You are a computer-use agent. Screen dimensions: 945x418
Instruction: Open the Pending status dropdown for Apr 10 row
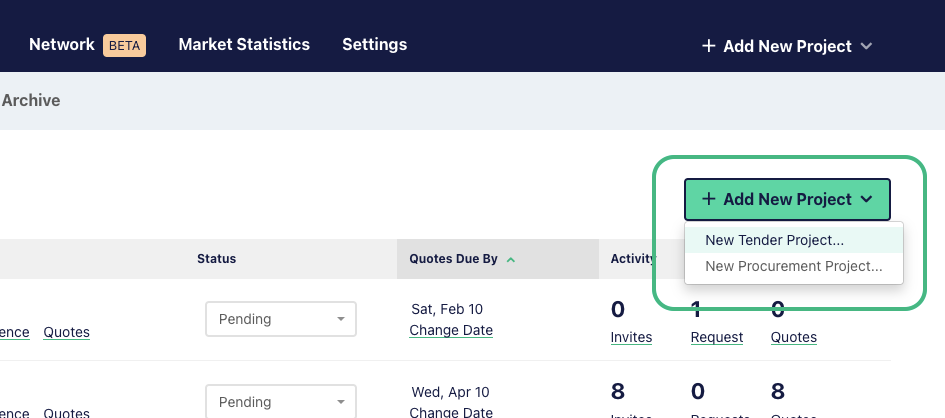click(281, 401)
